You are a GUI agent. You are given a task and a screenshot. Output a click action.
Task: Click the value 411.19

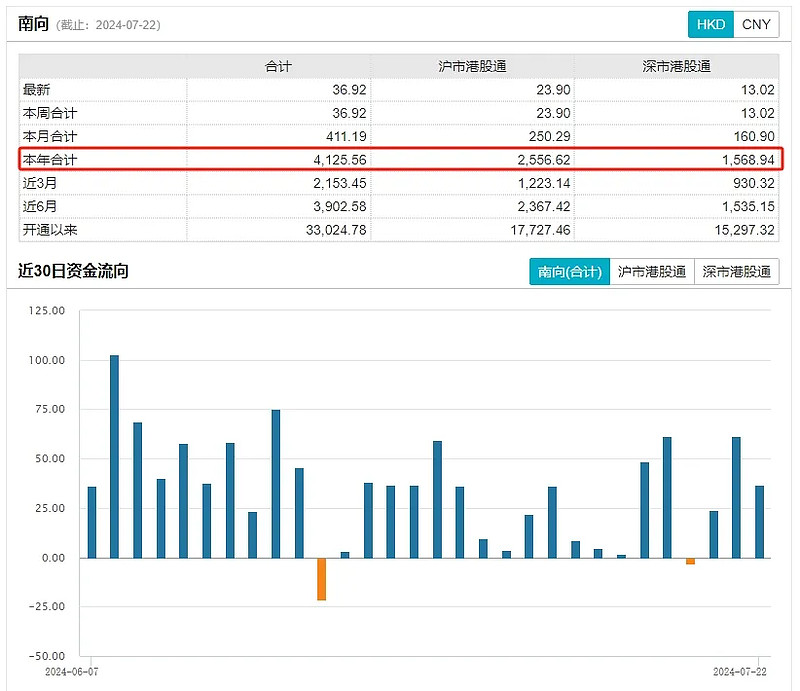346,137
